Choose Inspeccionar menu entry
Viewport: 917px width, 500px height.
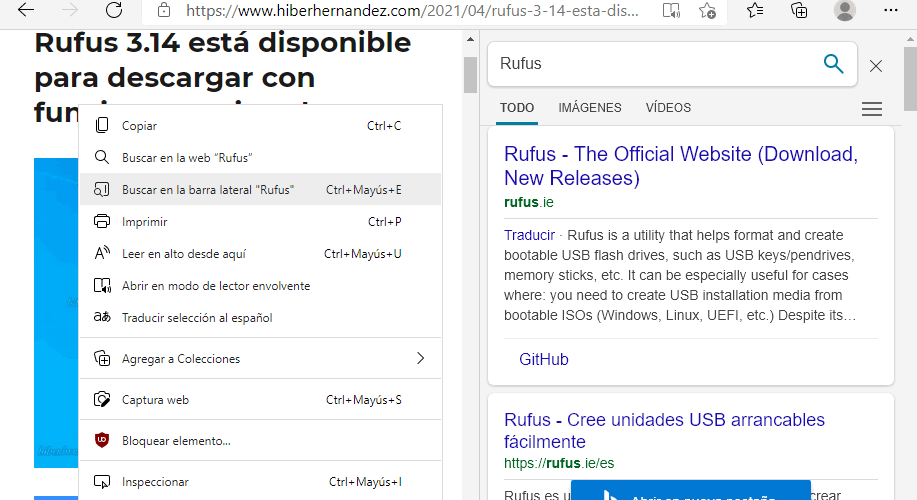click(x=260, y=482)
